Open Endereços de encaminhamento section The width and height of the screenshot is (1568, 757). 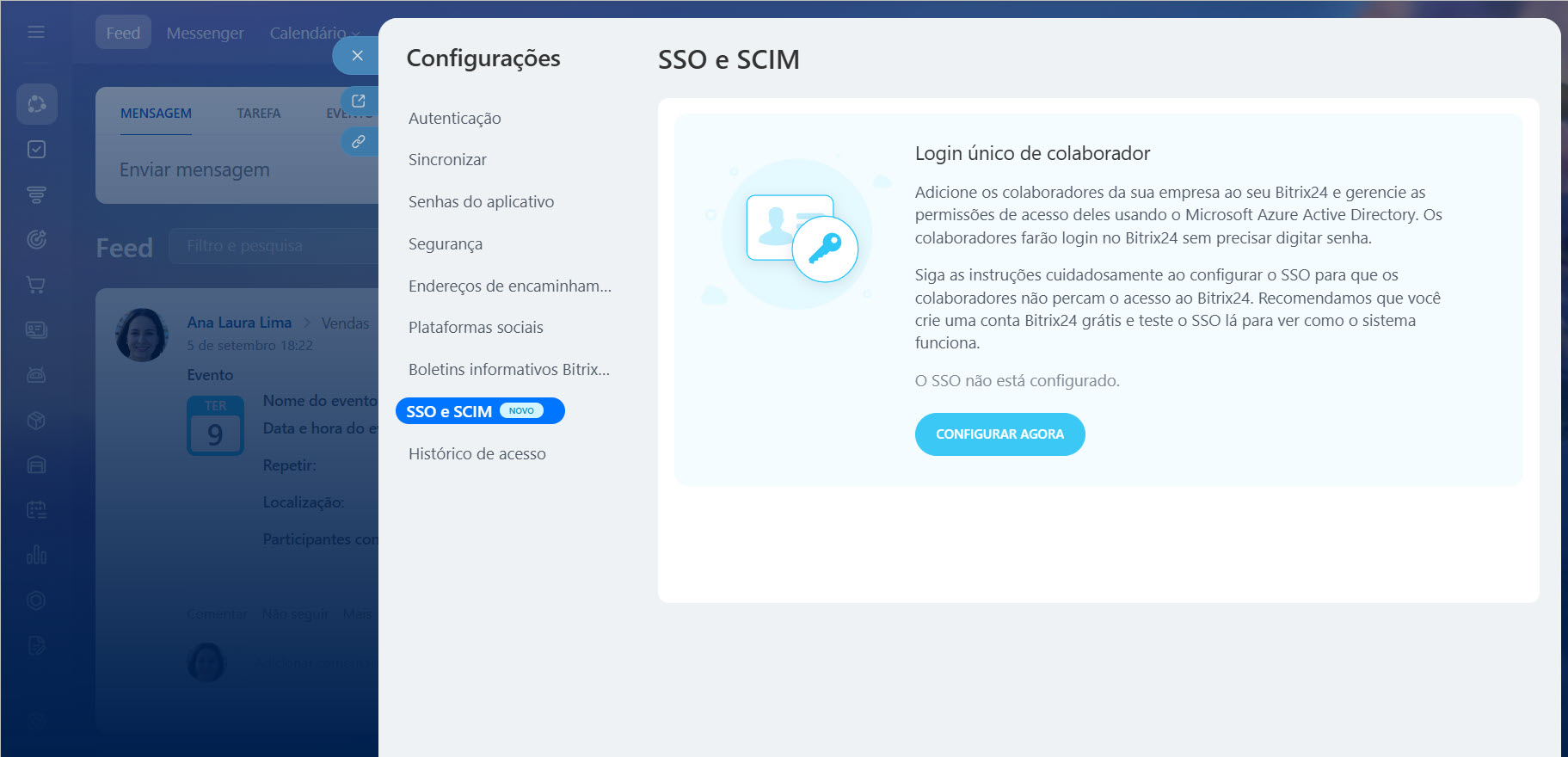tap(510, 286)
